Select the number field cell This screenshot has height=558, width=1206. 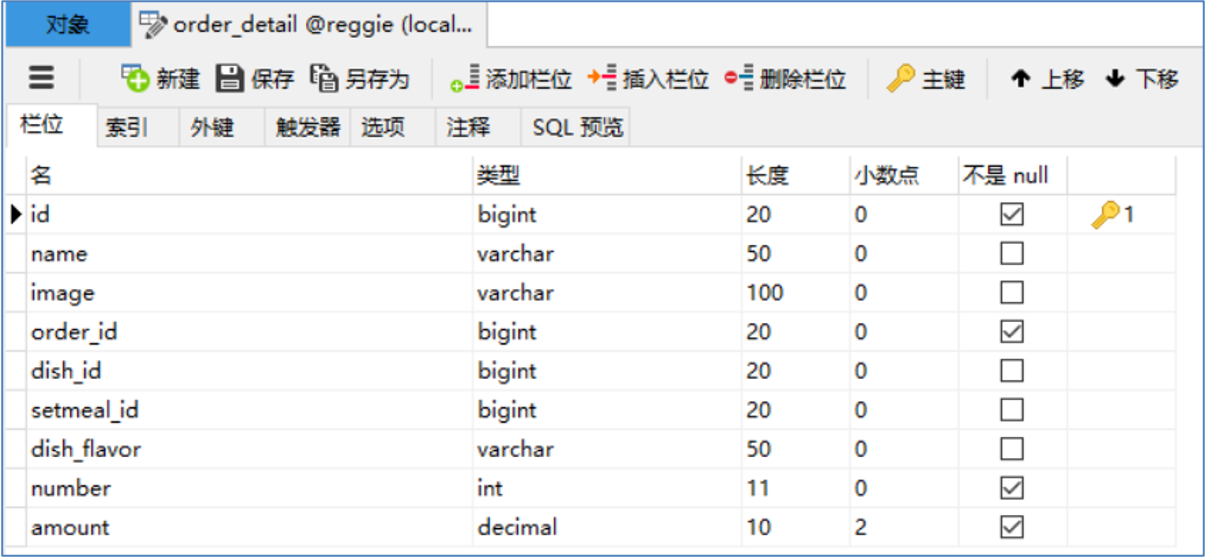point(249,487)
